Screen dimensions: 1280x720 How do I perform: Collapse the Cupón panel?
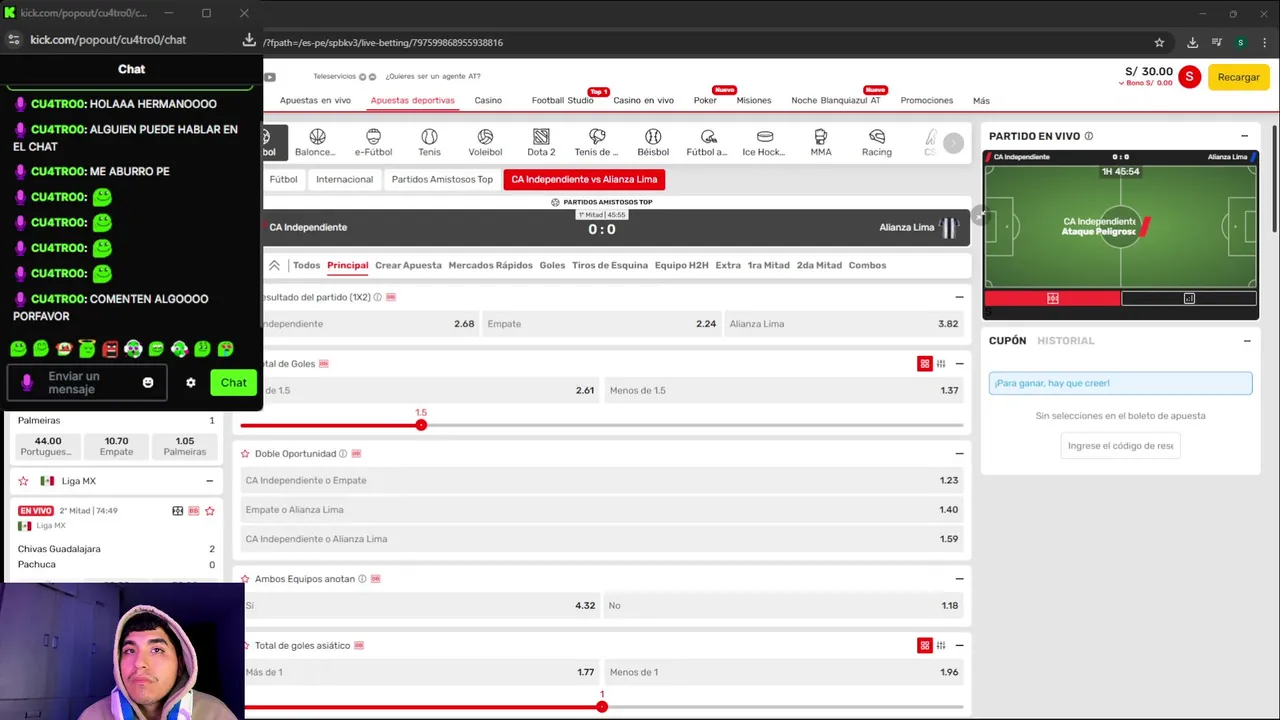coord(1247,341)
